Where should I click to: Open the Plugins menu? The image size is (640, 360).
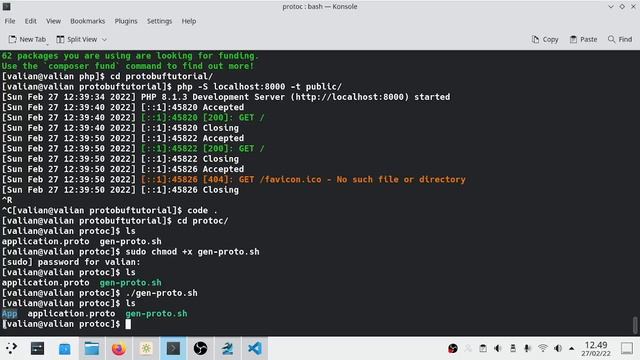point(126,21)
